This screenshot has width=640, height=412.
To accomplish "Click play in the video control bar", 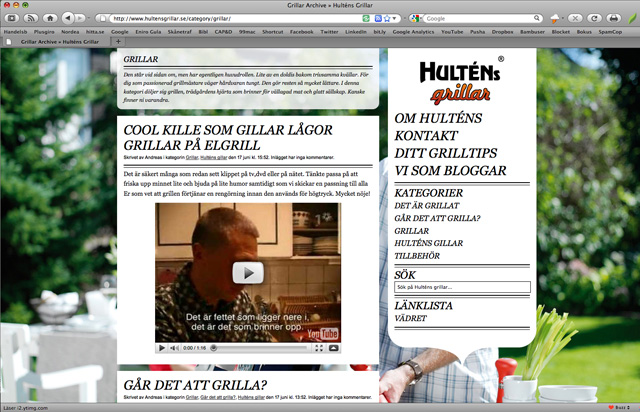I will click(x=162, y=348).
